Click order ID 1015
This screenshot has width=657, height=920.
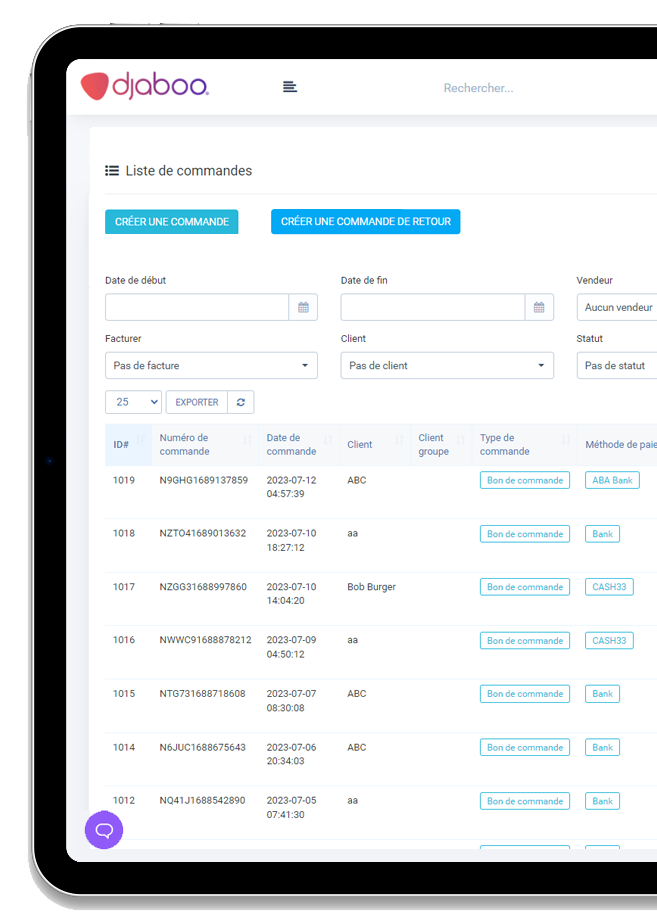click(x=124, y=694)
